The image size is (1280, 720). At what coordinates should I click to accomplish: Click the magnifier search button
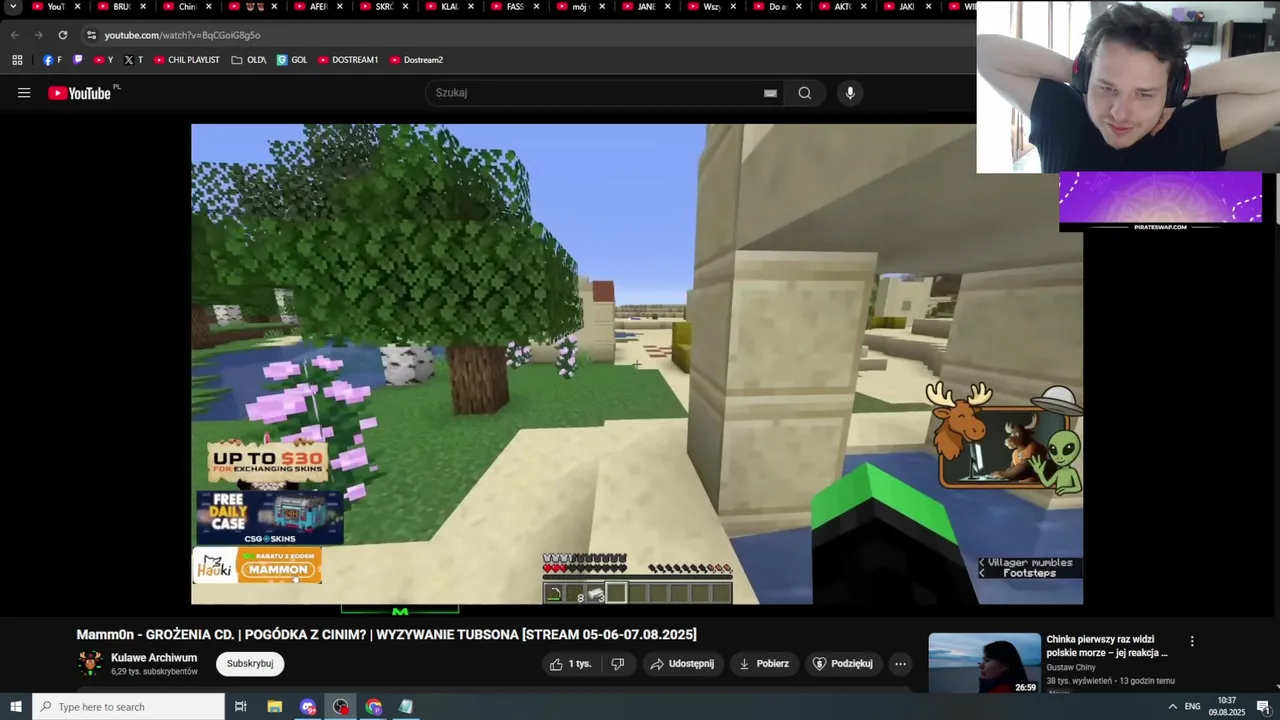[x=805, y=93]
